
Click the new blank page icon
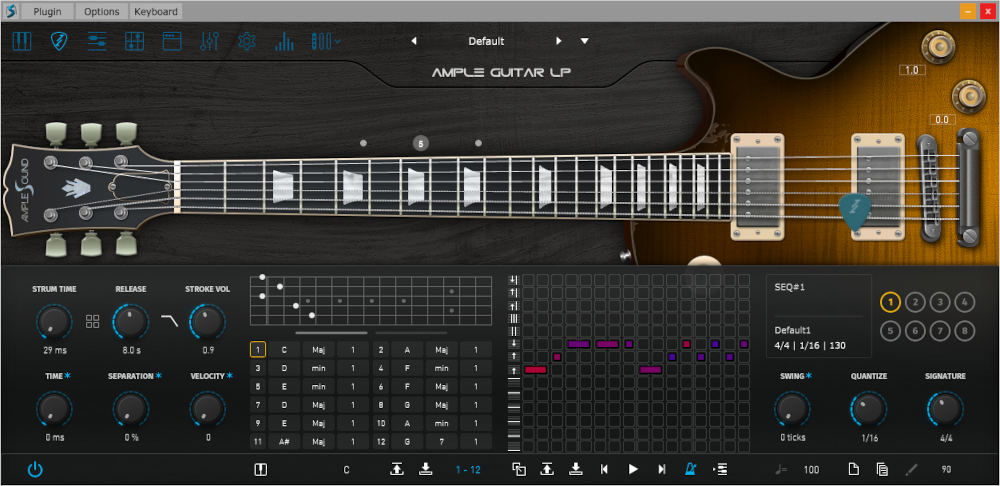[853, 470]
